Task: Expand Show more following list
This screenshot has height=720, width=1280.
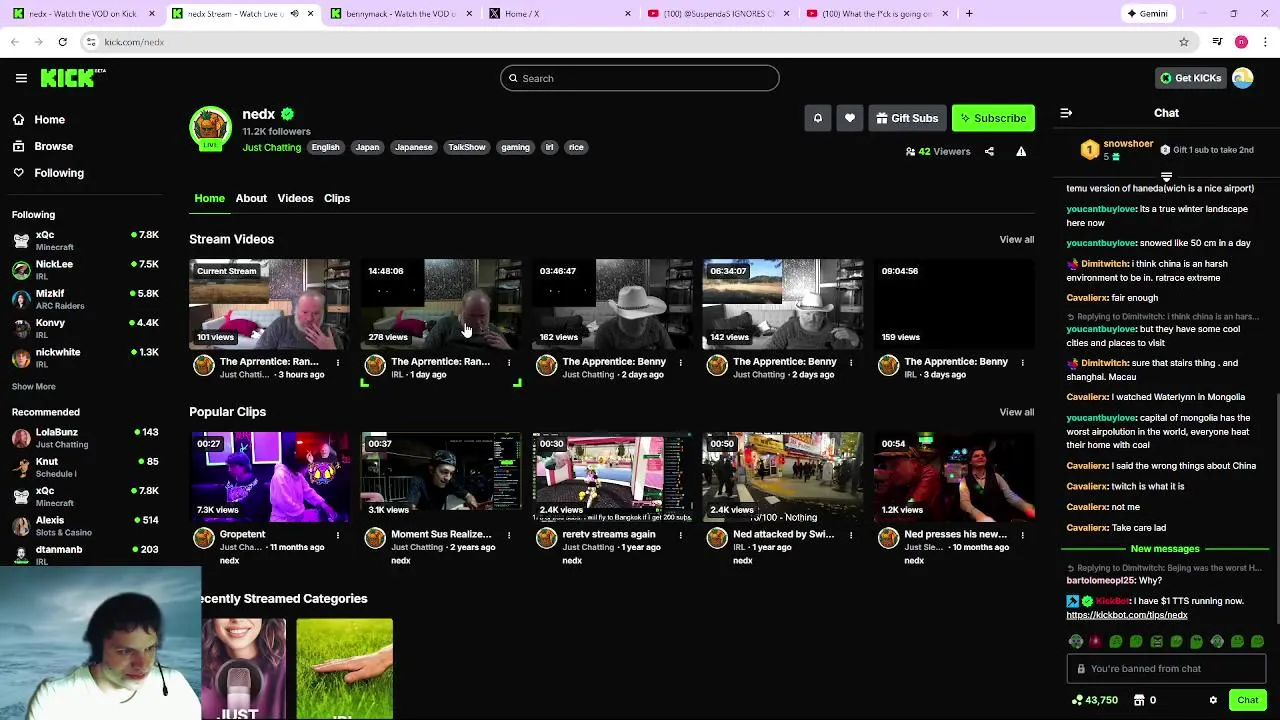Action: [x=34, y=387]
